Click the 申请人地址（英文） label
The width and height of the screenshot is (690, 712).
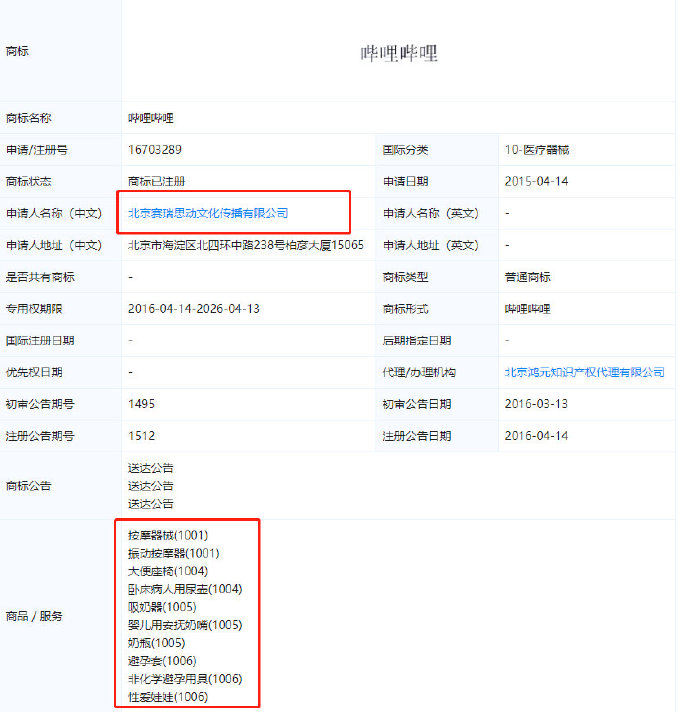click(431, 245)
